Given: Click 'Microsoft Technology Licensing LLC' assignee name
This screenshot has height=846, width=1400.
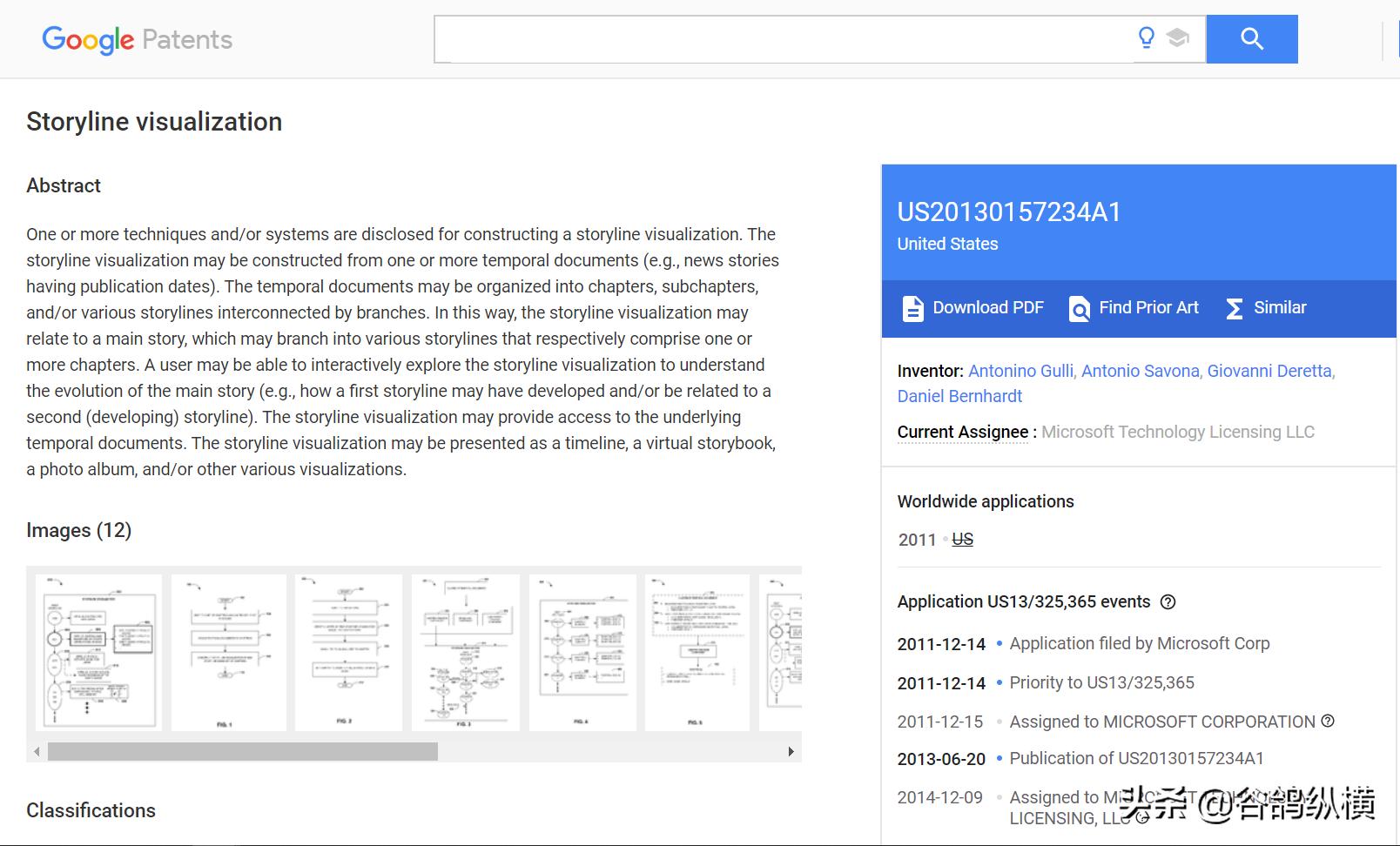Looking at the screenshot, I should (x=1178, y=432).
